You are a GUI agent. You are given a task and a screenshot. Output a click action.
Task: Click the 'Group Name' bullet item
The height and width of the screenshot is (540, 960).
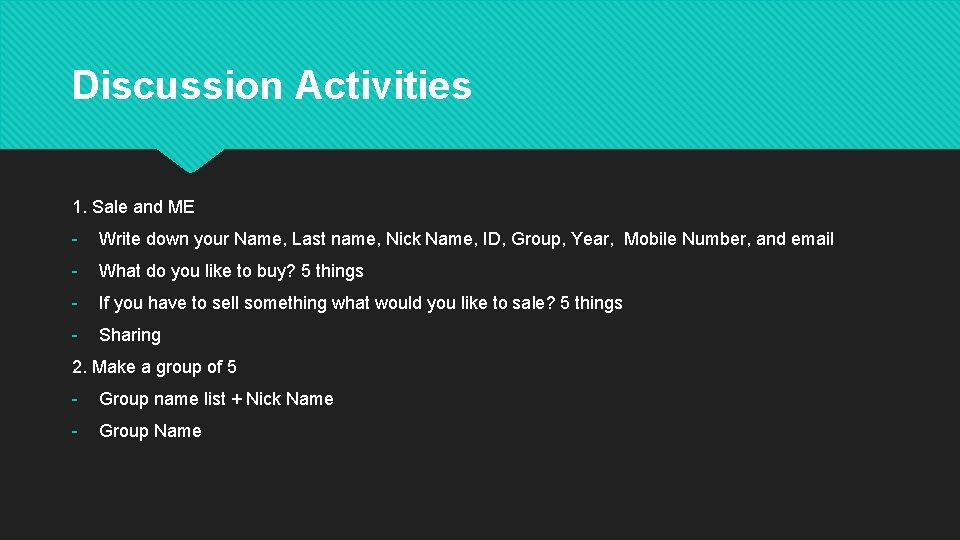[150, 431]
